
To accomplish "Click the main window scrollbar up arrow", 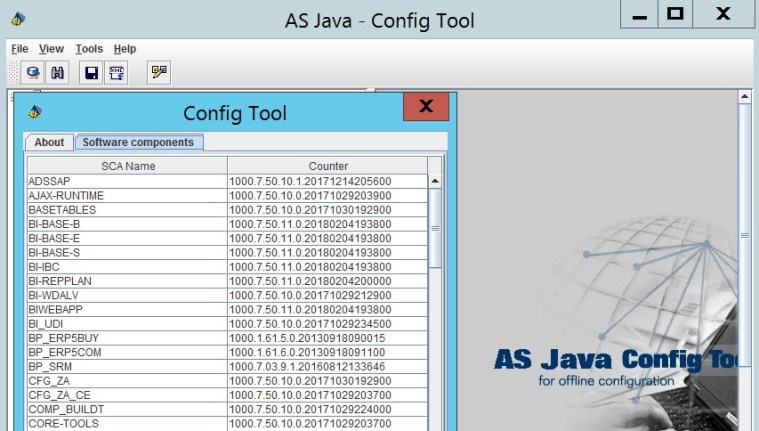I will click(x=744, y=96).
